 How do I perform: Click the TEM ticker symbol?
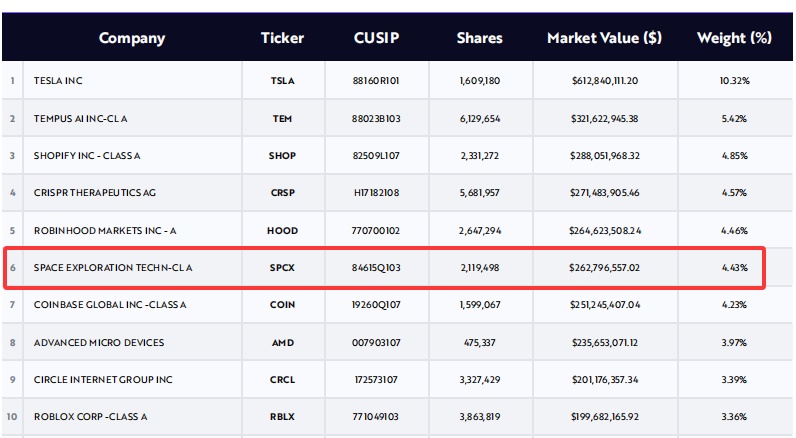(282, 119)
